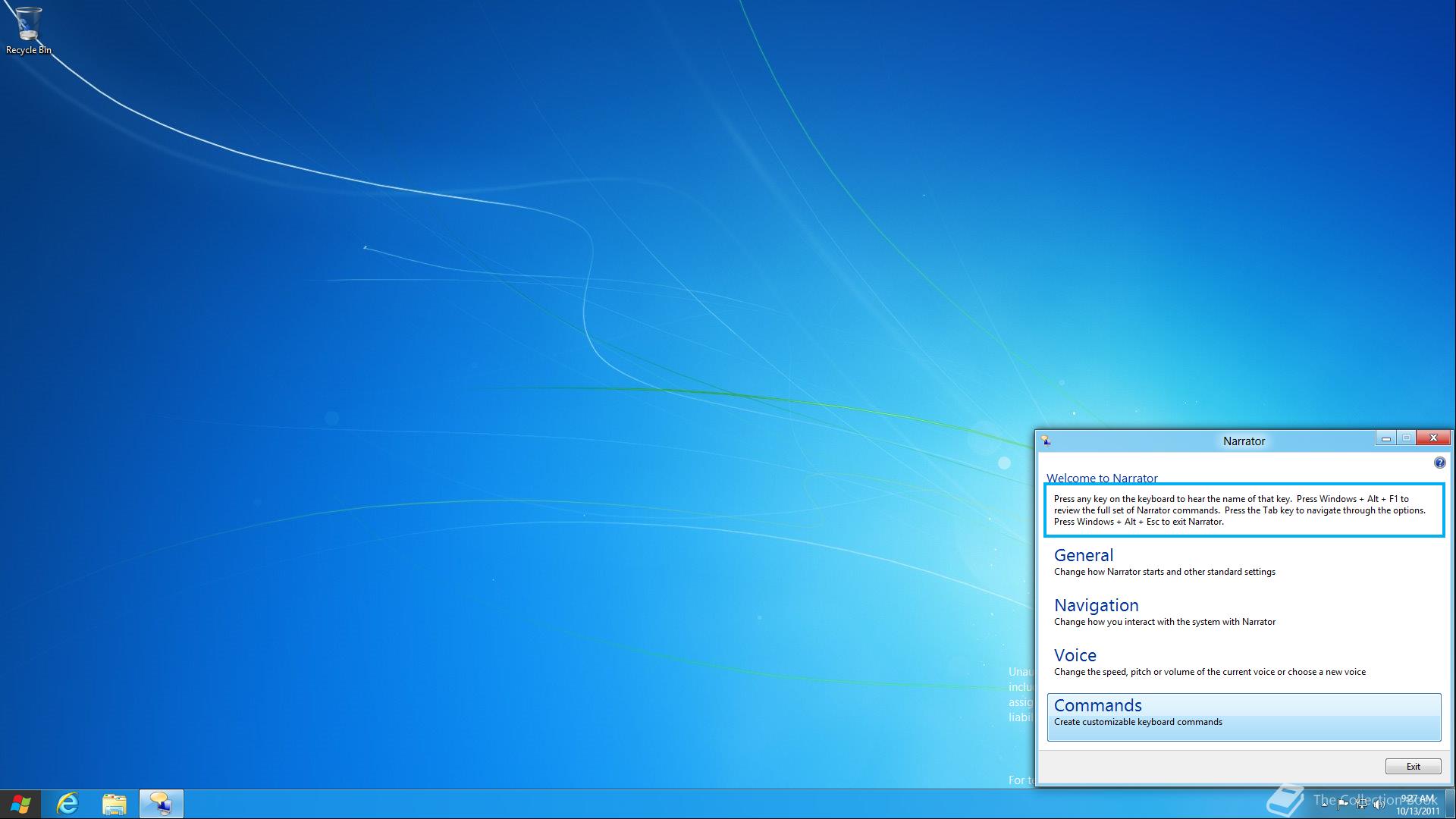Open Narrator help via the question mark
The image size is (1456, 819).
click(1439, 463)
